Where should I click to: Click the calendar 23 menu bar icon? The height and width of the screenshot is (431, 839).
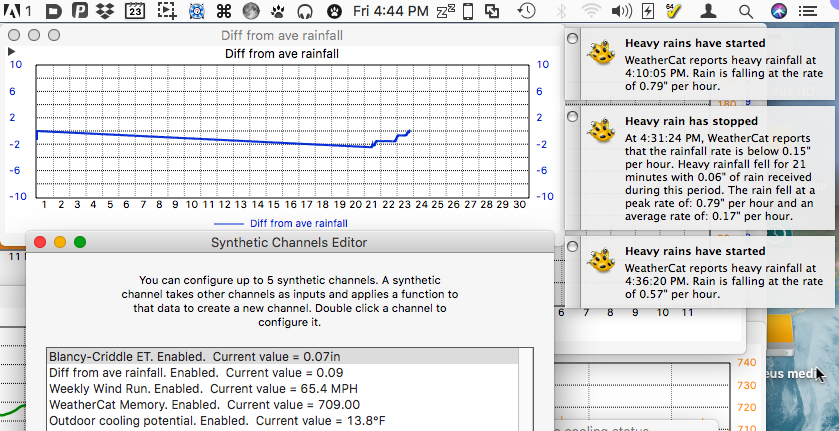[135, 10]
